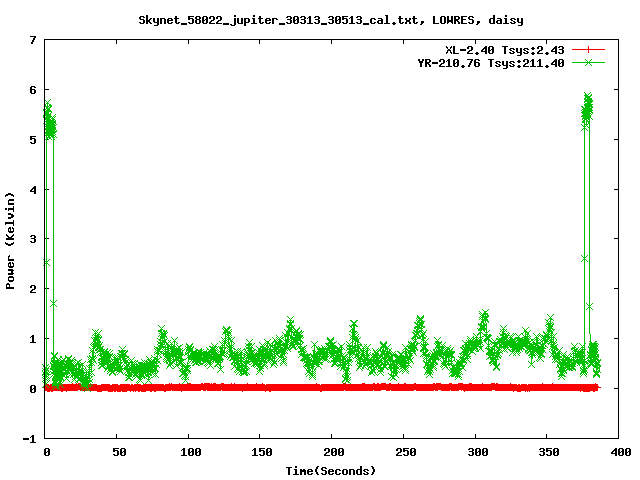This screenshot has width=640, height=480.
Task: Click the 100 tick label on x-axis
Action: point(189,452)
